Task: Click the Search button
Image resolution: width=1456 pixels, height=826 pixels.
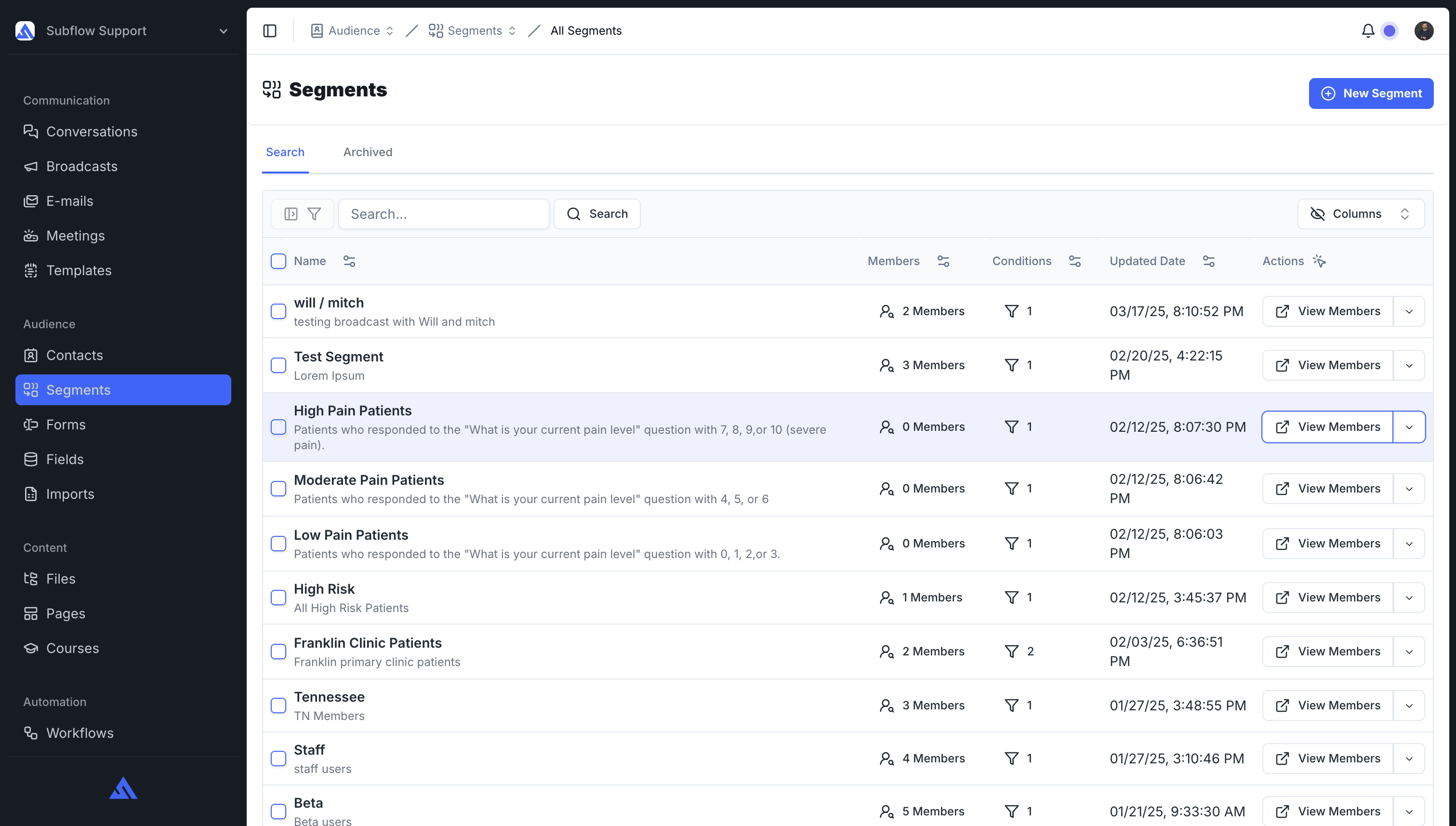Action: tap(596, 214)
